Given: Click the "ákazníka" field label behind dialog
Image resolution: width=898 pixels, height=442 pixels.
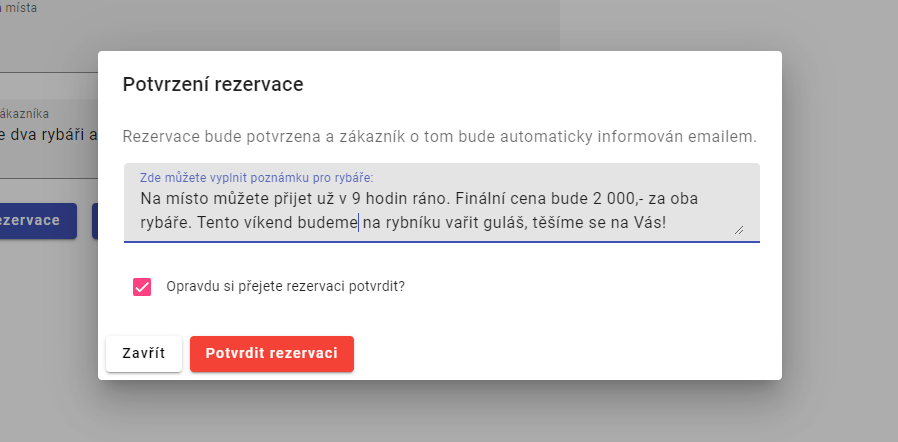Looking at the screenshot, I should [25, 114].
